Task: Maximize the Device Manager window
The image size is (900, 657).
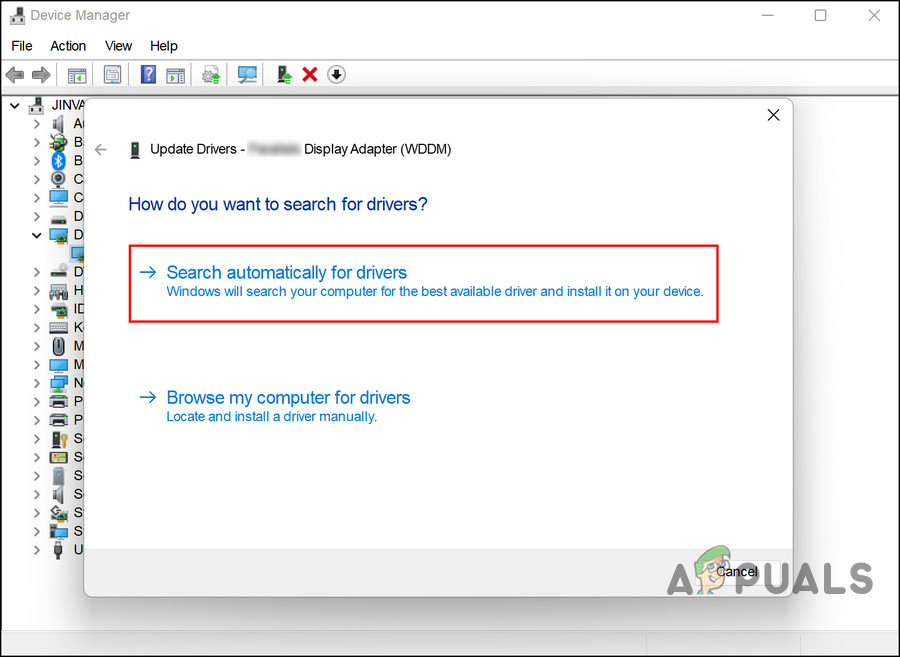Action: [x=821, y=15]
